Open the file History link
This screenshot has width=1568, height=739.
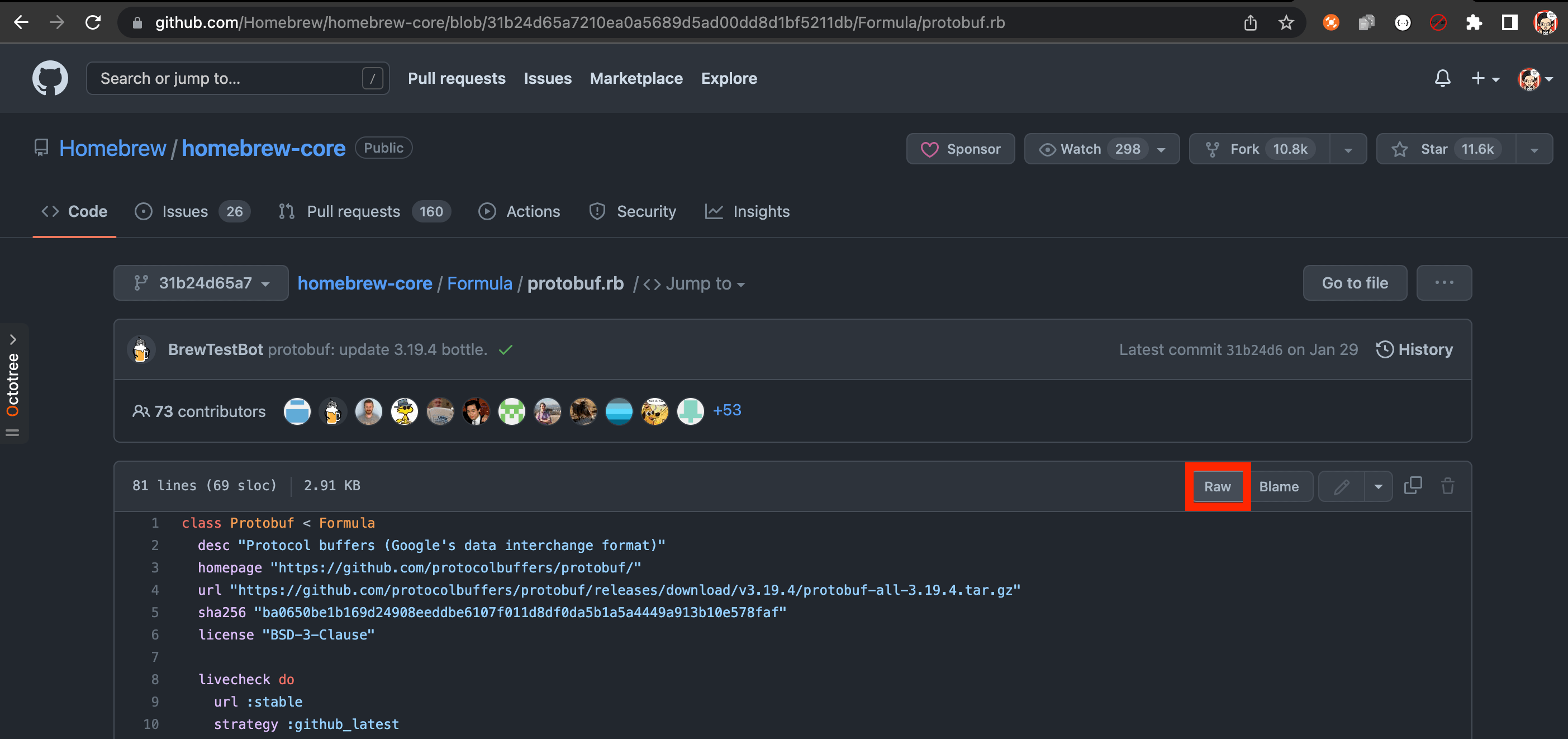(x=1414, y=349)
